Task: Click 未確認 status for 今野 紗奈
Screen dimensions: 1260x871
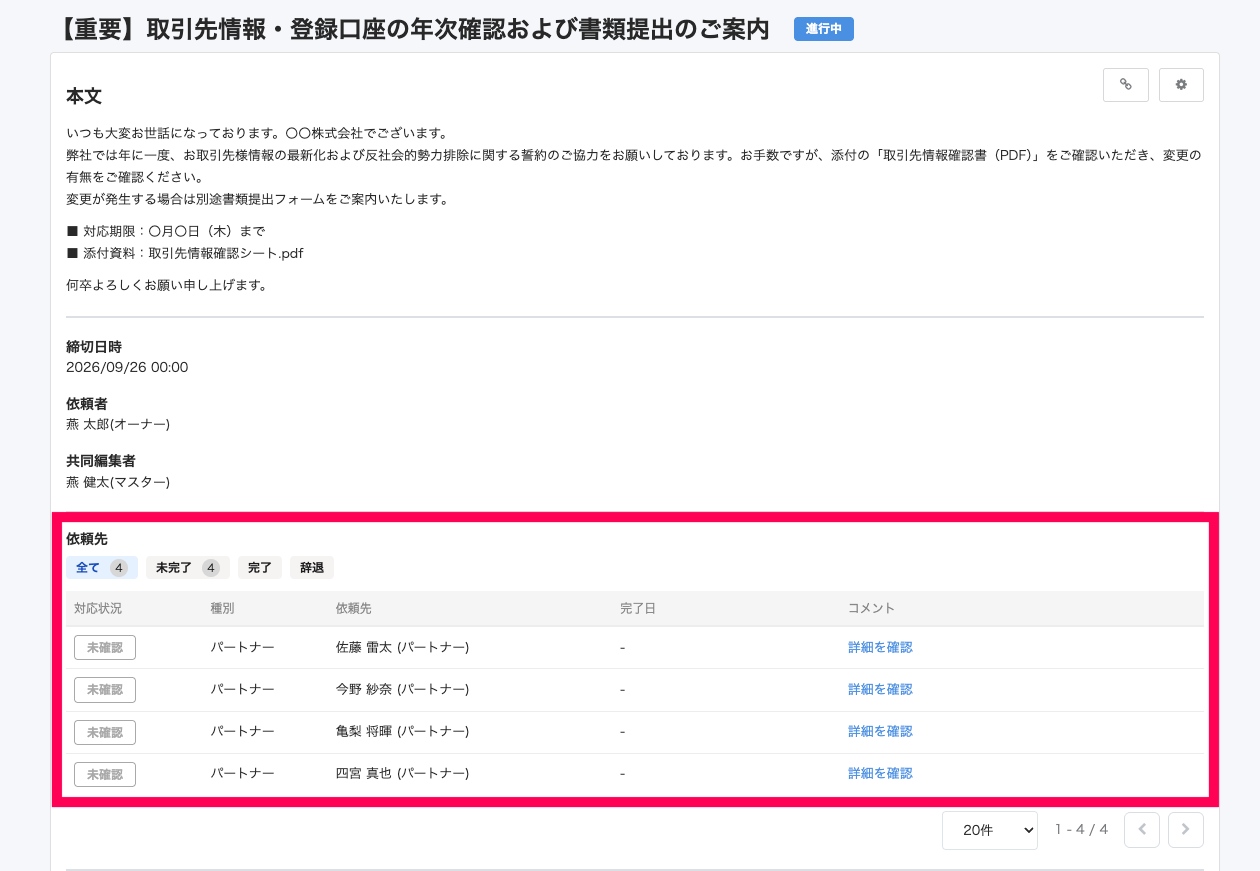Action: click(x=105, y=690)
